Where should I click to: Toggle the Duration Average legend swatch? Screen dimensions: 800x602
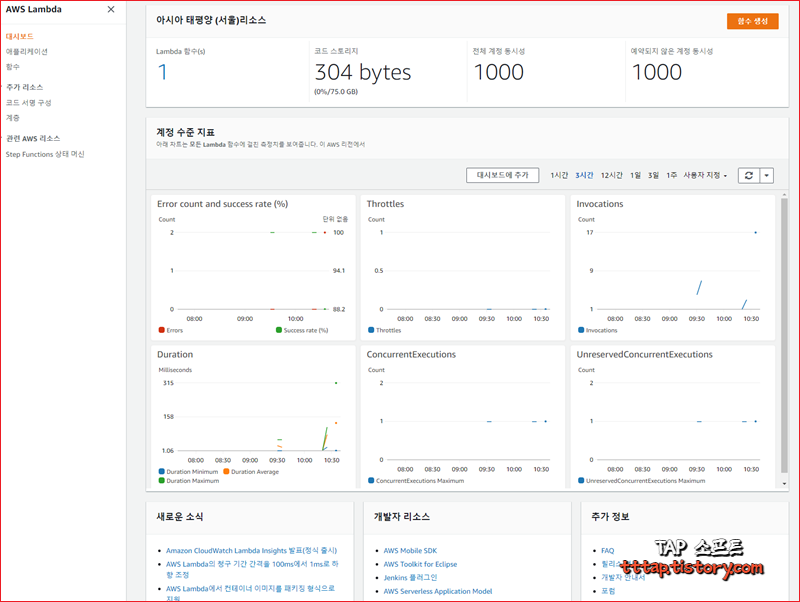pos(226,471)
